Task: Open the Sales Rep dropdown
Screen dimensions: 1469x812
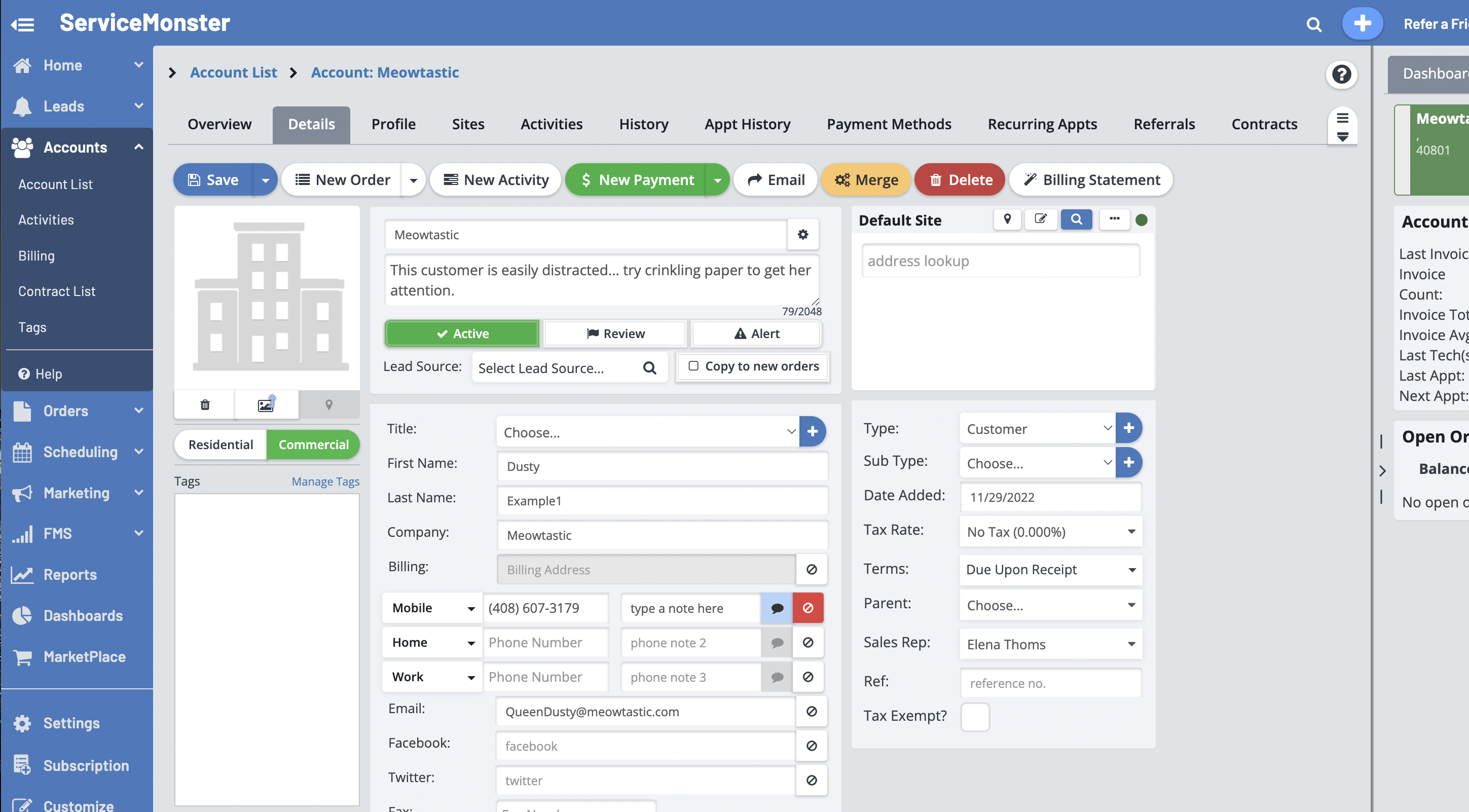Action: click(1050, 644)
